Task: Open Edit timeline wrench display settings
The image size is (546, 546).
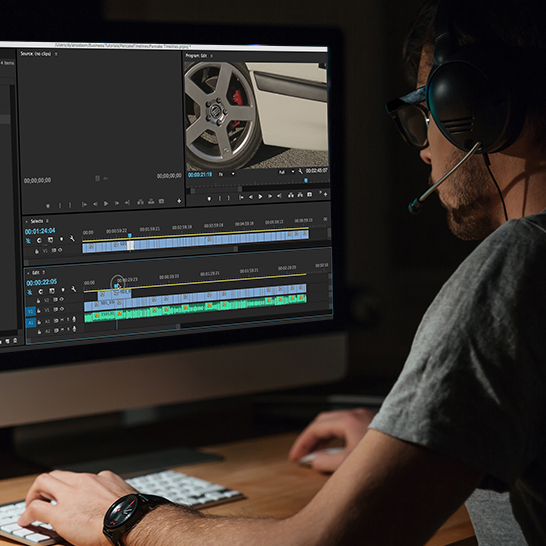Action: click(x=73, y=289)
